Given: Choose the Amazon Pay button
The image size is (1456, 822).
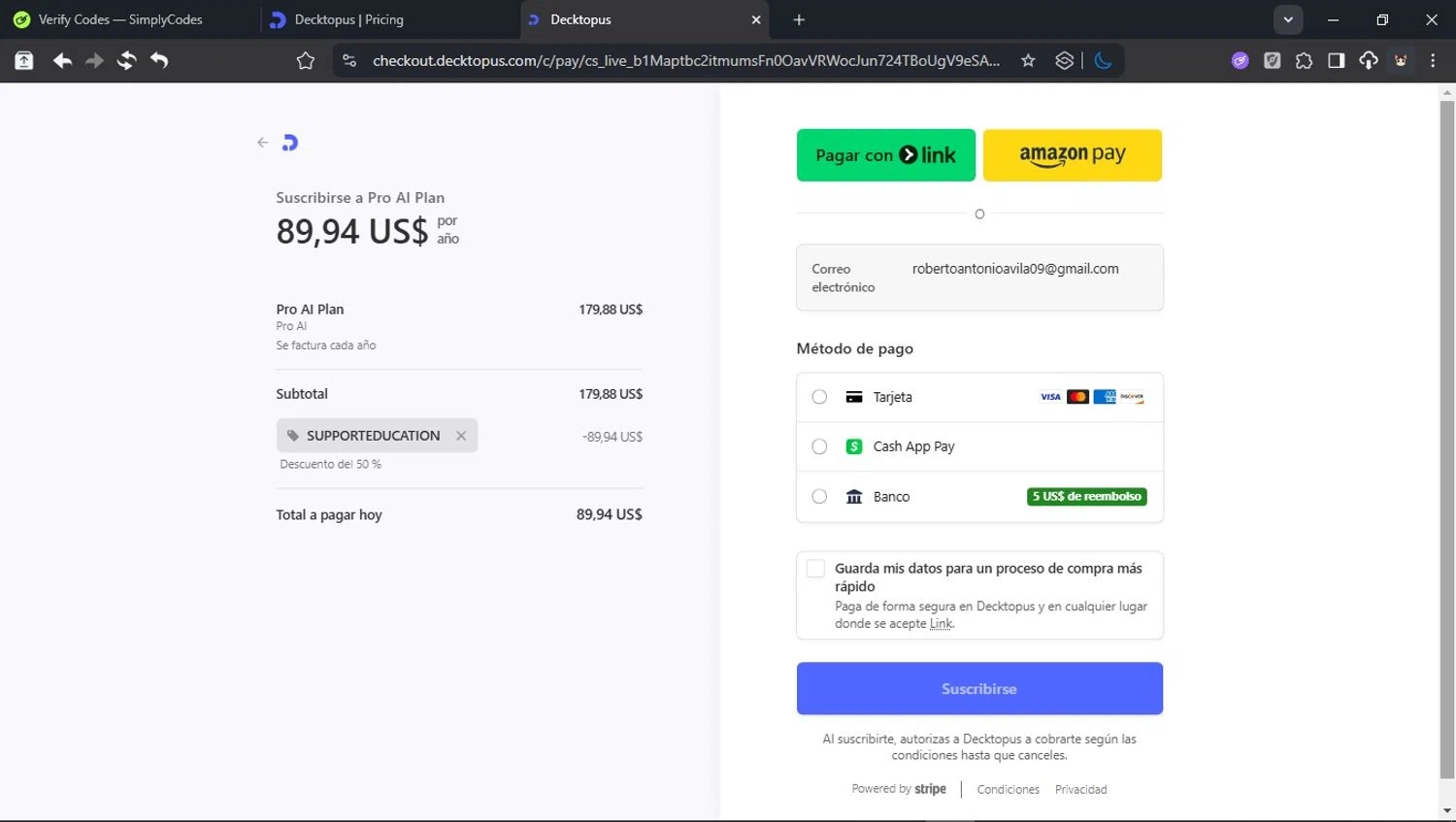Looking at the screenshot, I should (x=1073, y=155).
